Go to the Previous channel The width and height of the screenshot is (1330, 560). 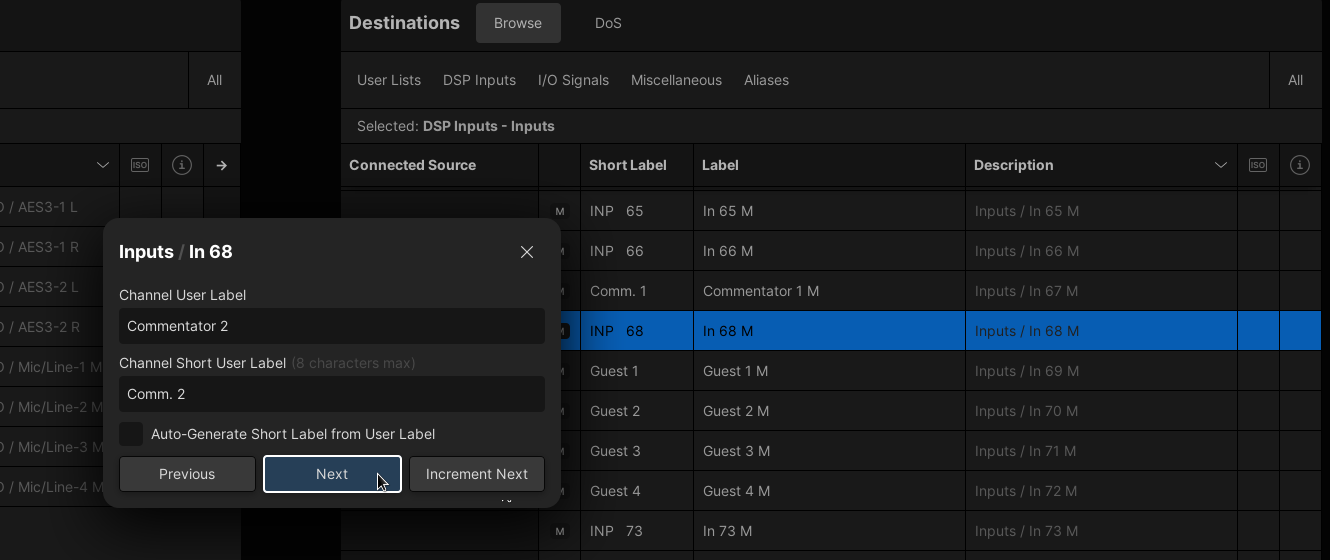[187, 474]
